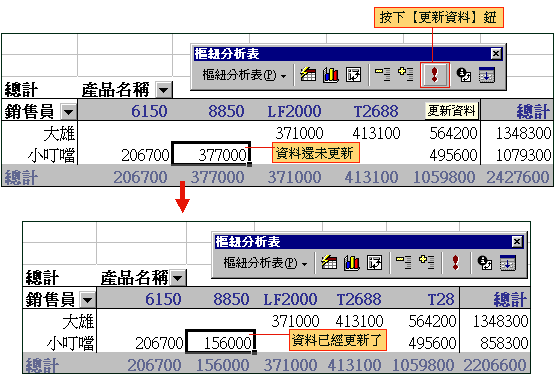Image resolution: width=557 pixels, height=376 pixels.
Task: Open 樞紐分析表(P) menu in toolbar with red-outlined button
Action: click(x=244, y=75)
